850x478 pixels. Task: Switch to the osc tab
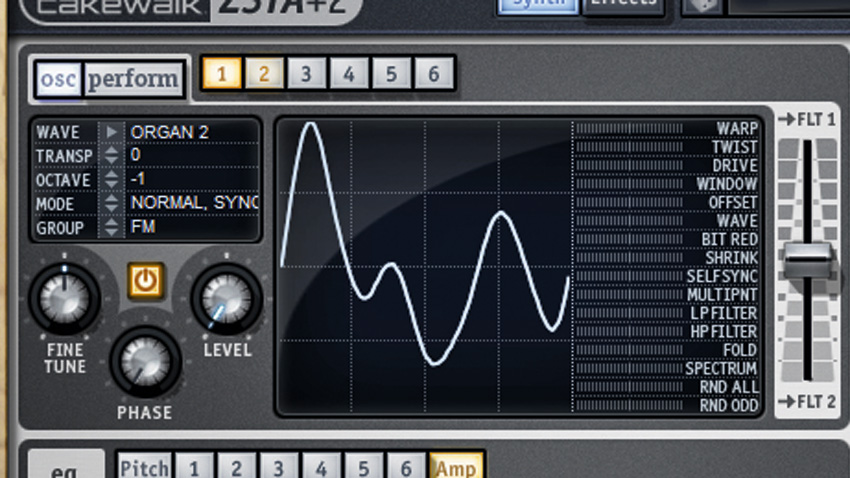coord(58,79)
